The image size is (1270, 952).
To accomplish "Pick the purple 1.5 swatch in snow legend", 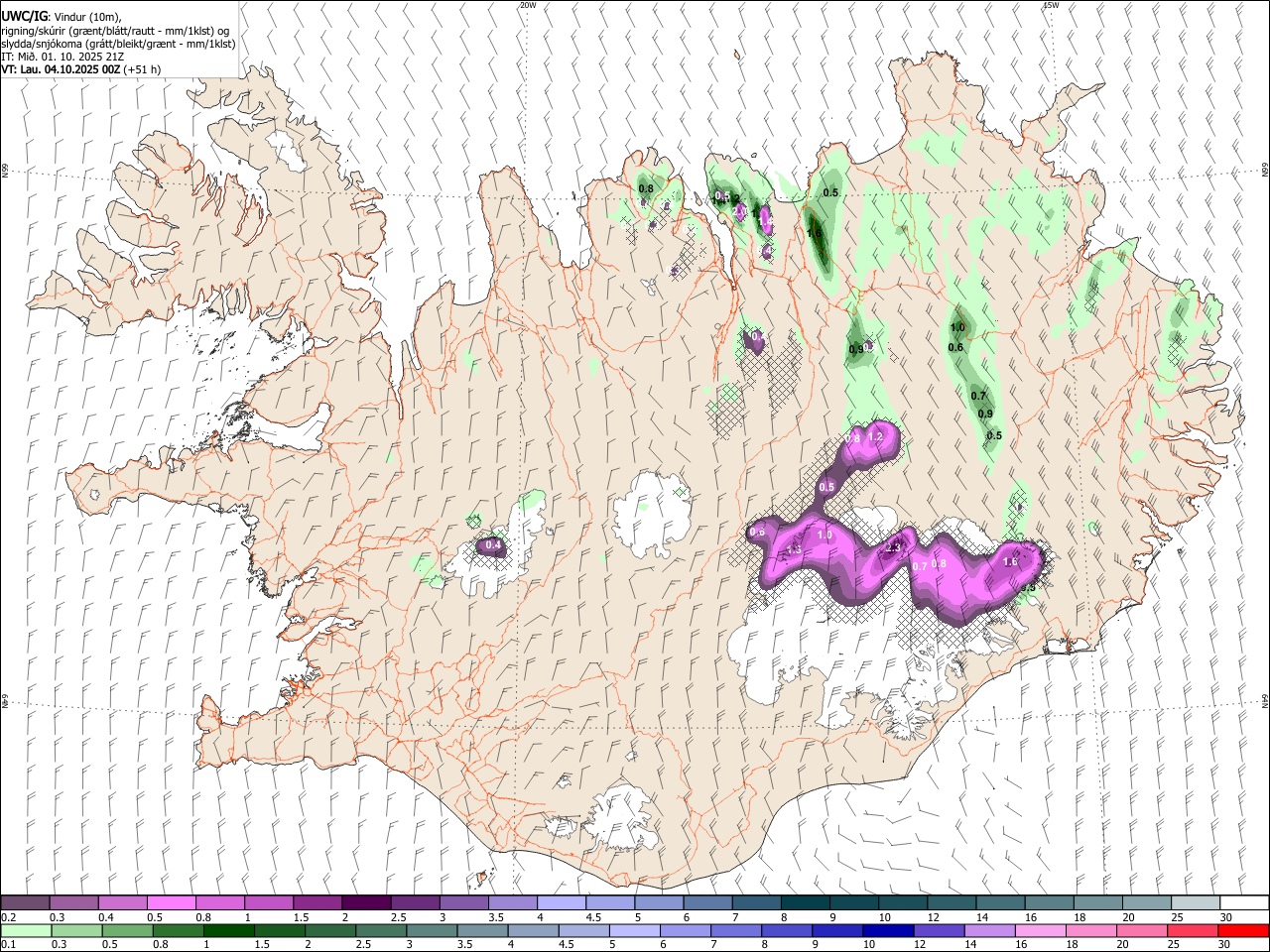I will point(317,902).
